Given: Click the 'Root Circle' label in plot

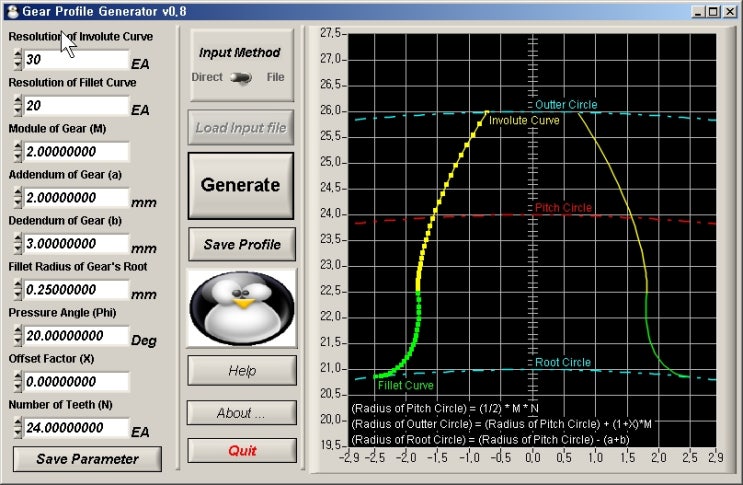Looking at the screenshot, I should pyautogui.click(x=563, y=362).
